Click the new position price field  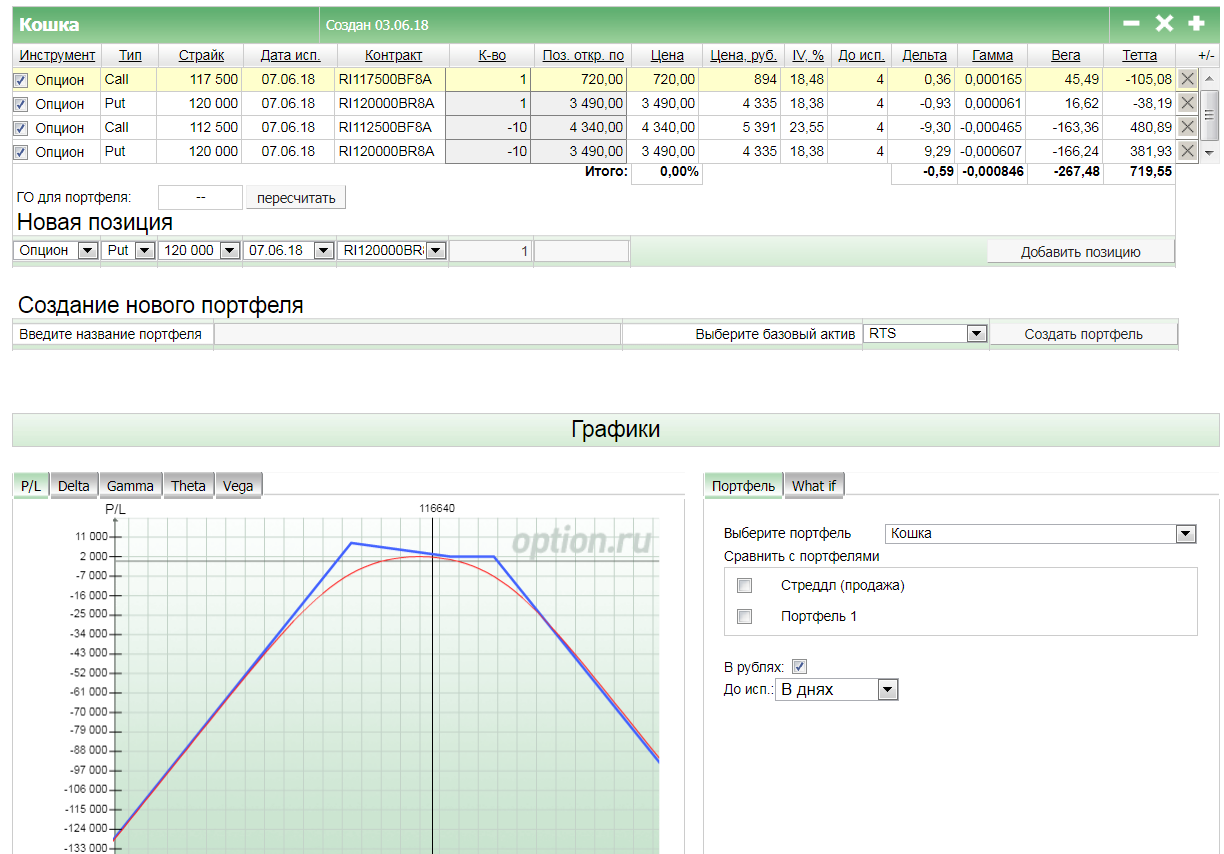point(582,252)
